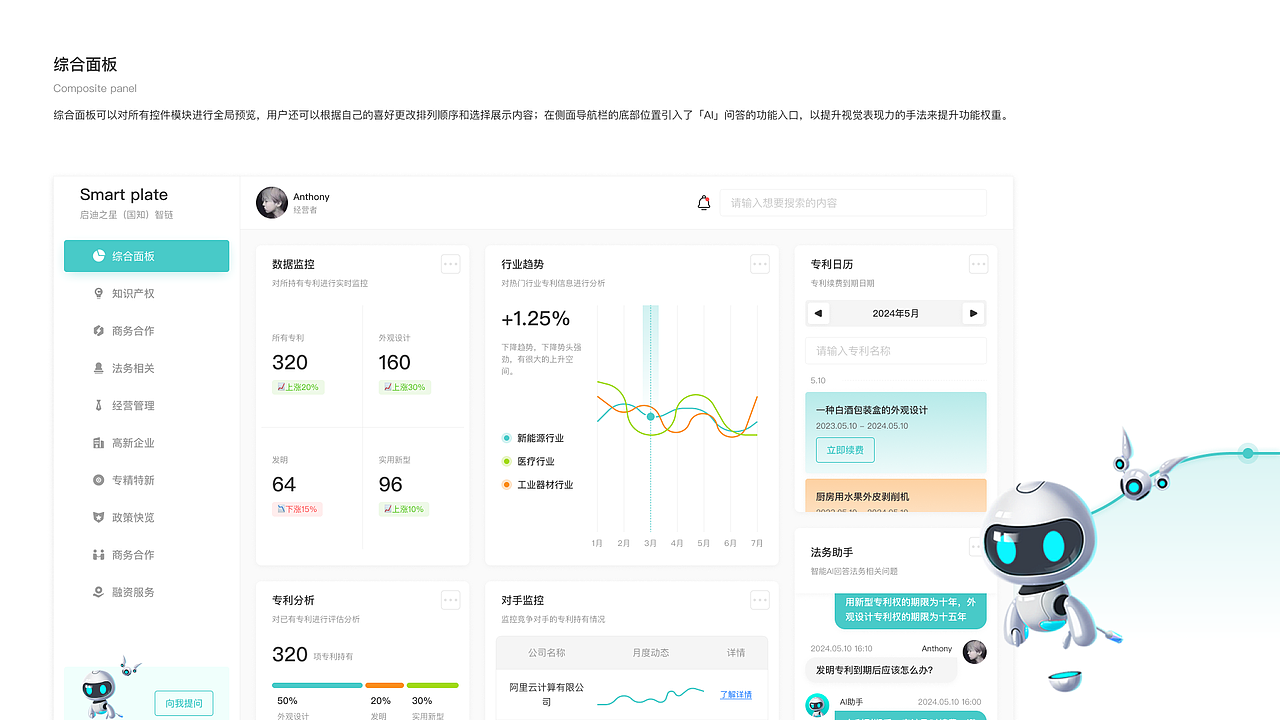The image size is (1280, 720).
Task: Open 专利分析 card more options menu
Action: (451, 600)
